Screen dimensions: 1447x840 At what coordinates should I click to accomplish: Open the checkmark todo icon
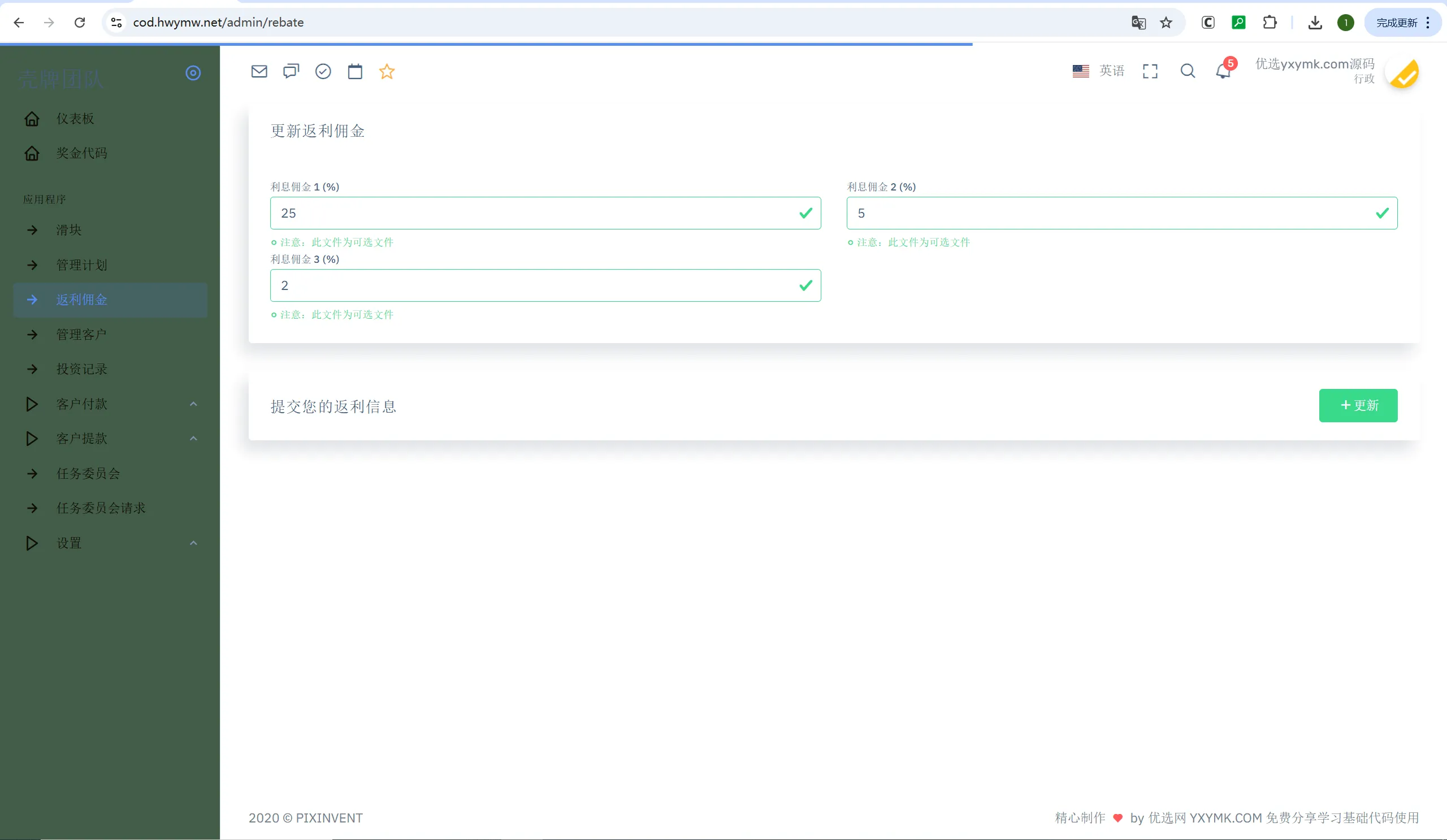pyautogui.click(x=323, y=71)
